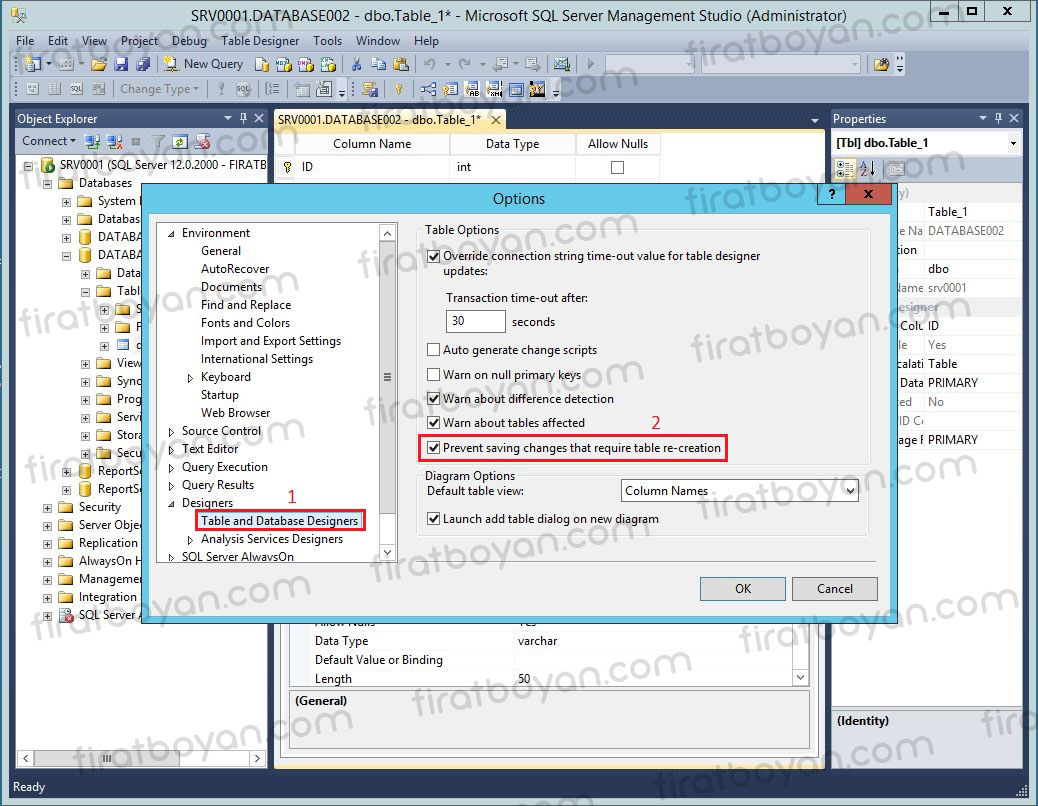Viewport: 1038px width, 806px height.
Task: Click the Set Primary Key icon
Action: pos(398,89)
